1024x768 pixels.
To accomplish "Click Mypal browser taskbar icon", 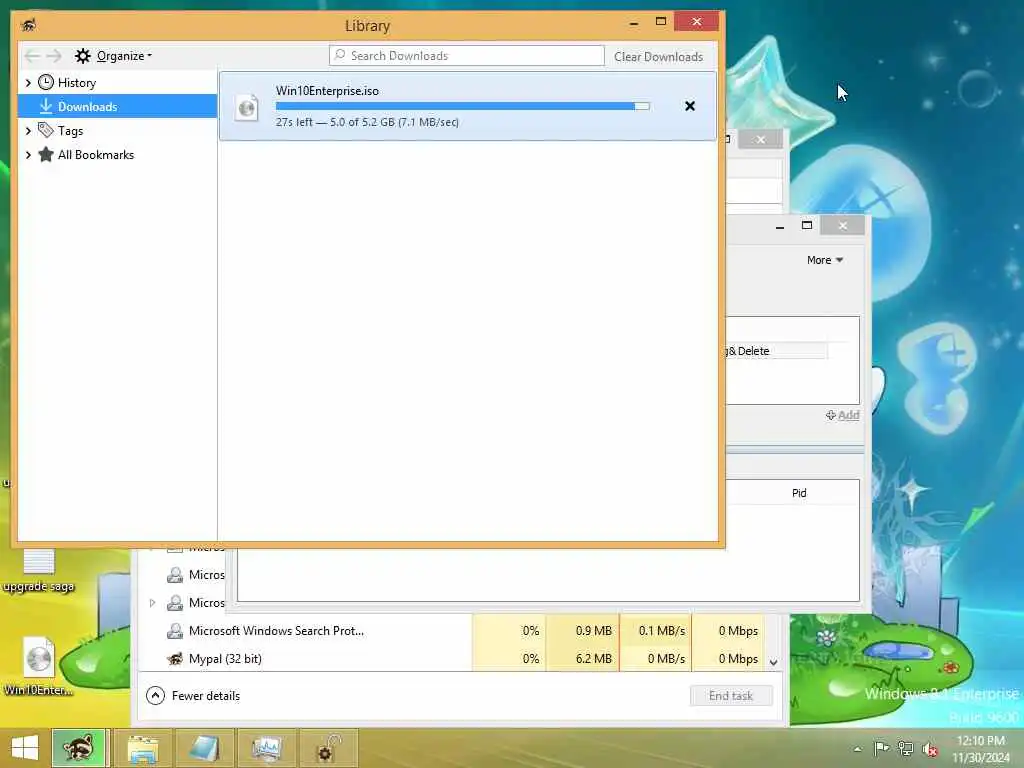I will pos(79,747).
